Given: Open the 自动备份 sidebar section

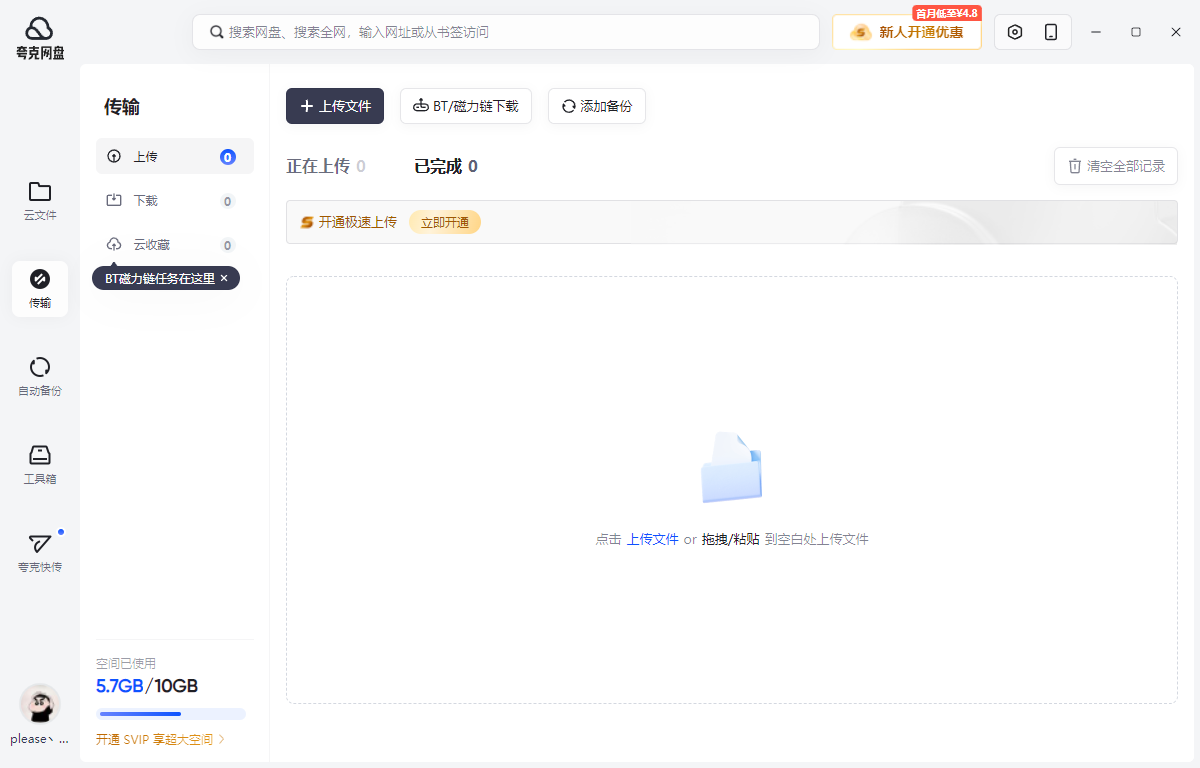Looking at the screenshot, I should (x=40, y=377).
